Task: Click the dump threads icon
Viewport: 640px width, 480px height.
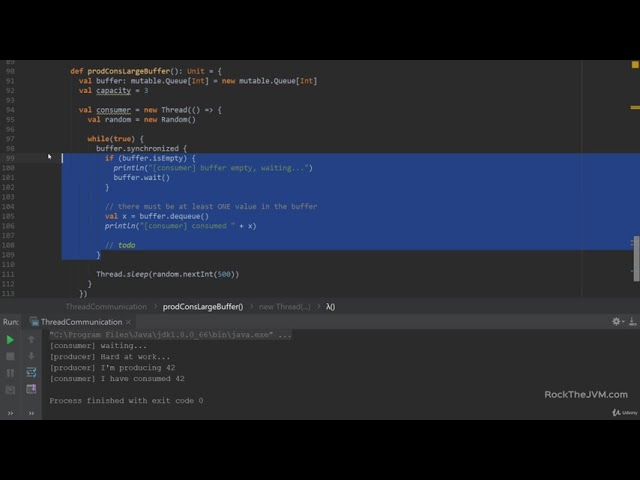Action: click(x=10, y=390)
